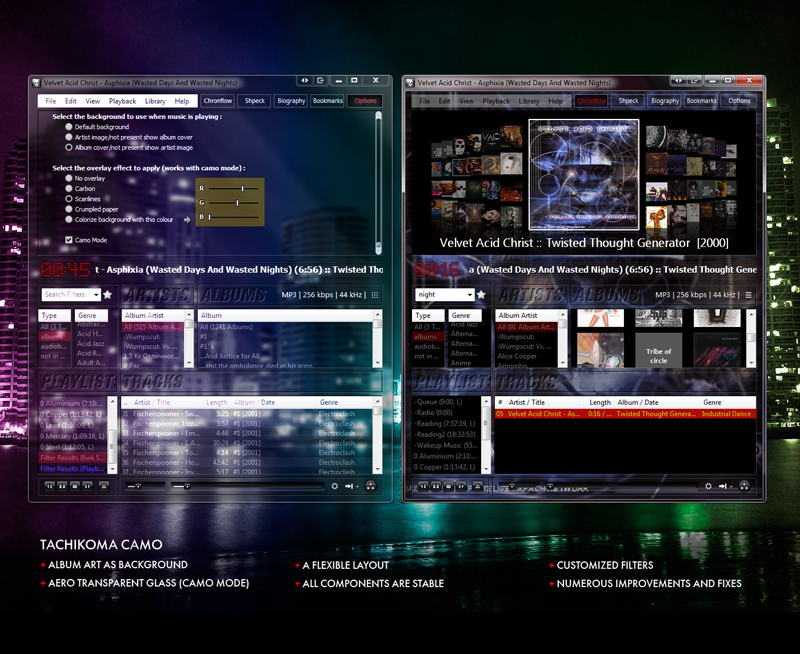Open Biography tab in left window
This screenshot has width=800, height=654.
[x=291, y=101]
